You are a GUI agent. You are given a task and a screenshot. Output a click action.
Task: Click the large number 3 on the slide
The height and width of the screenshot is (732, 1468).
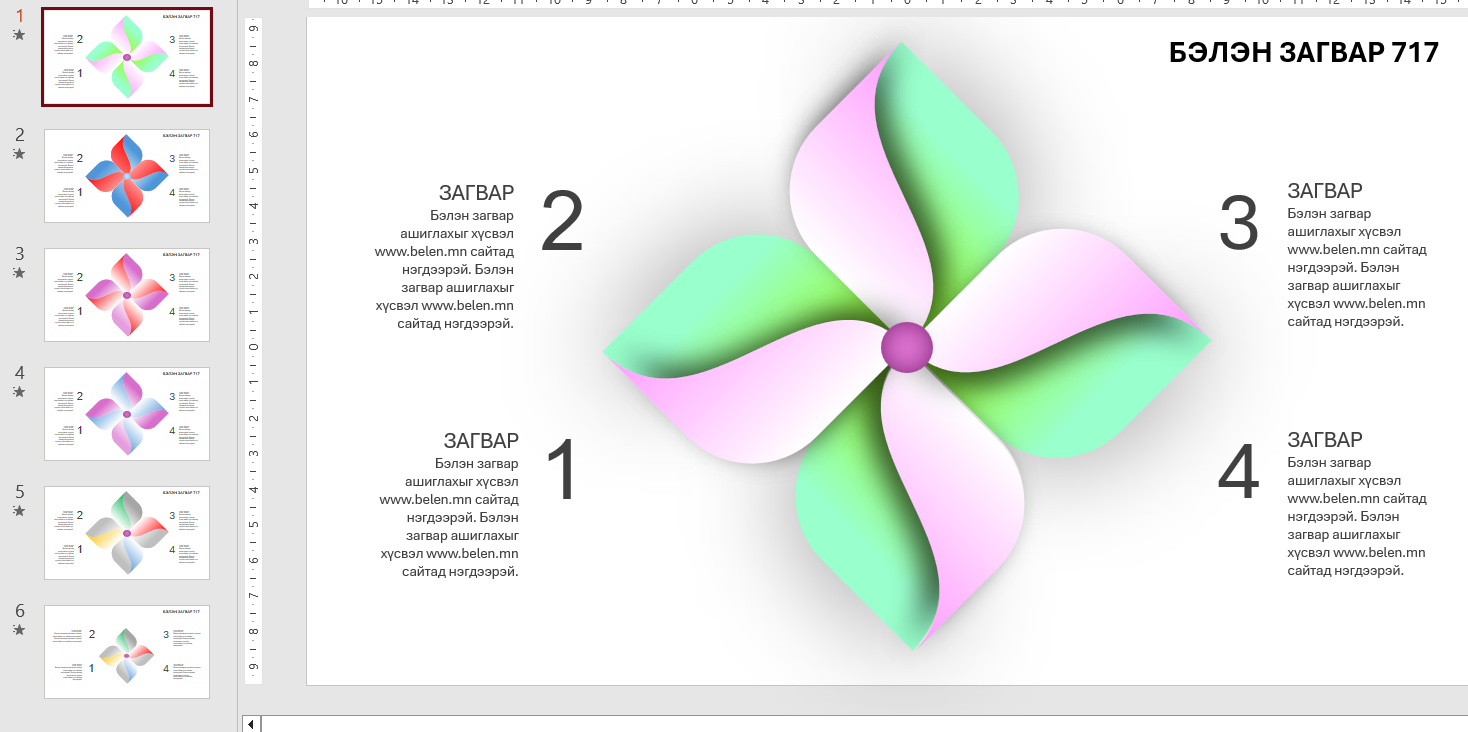1238,223
